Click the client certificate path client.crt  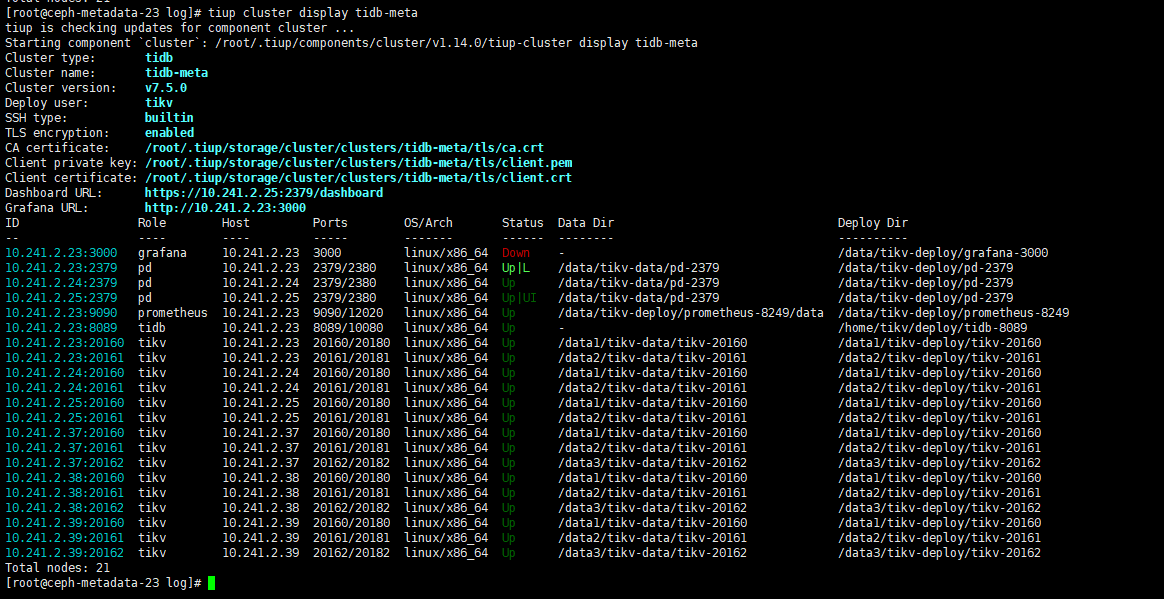[x=358, y=178]
